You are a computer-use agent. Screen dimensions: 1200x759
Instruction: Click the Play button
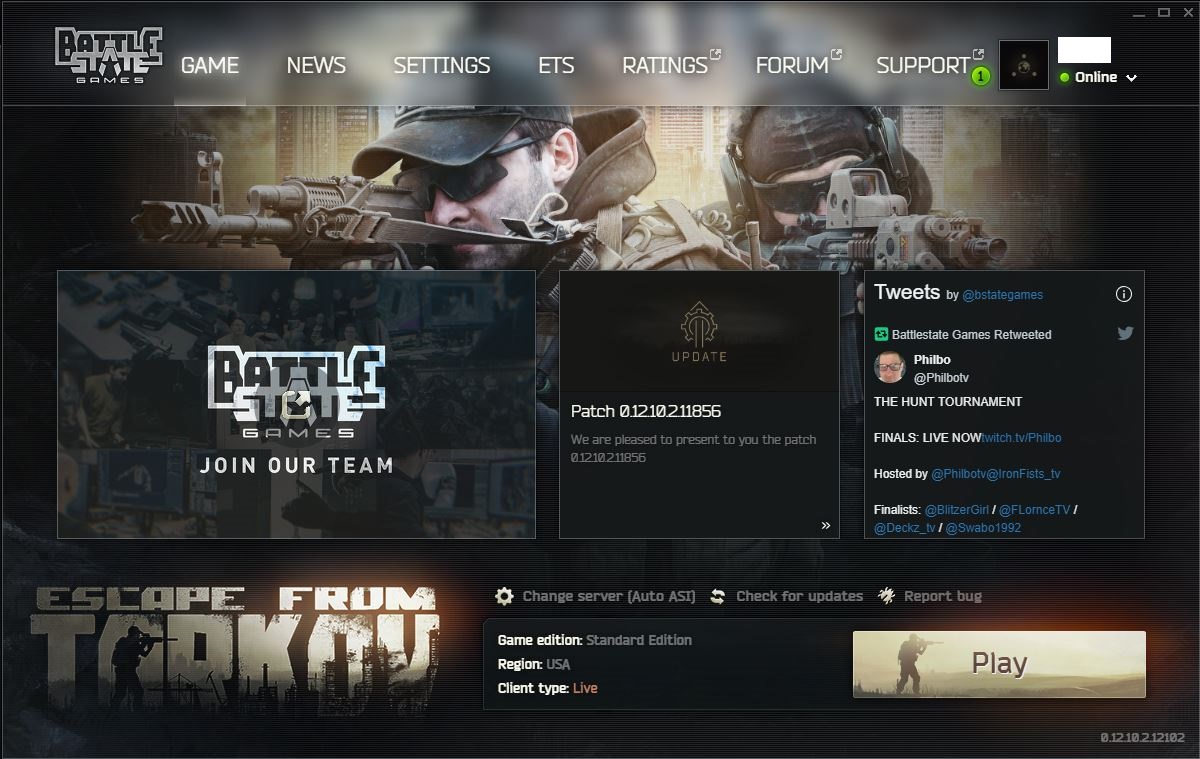tap(999, 664)
